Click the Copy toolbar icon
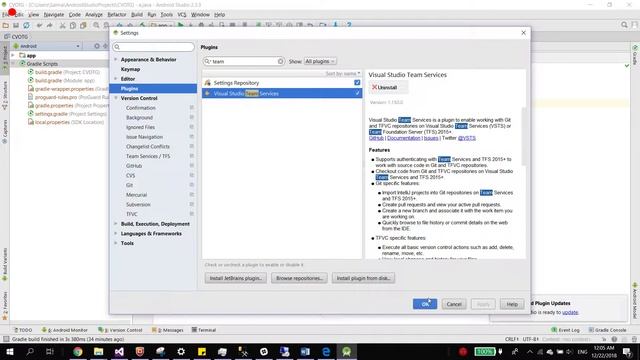The width and height of the screenshot is (640, 360). [73, 25]
